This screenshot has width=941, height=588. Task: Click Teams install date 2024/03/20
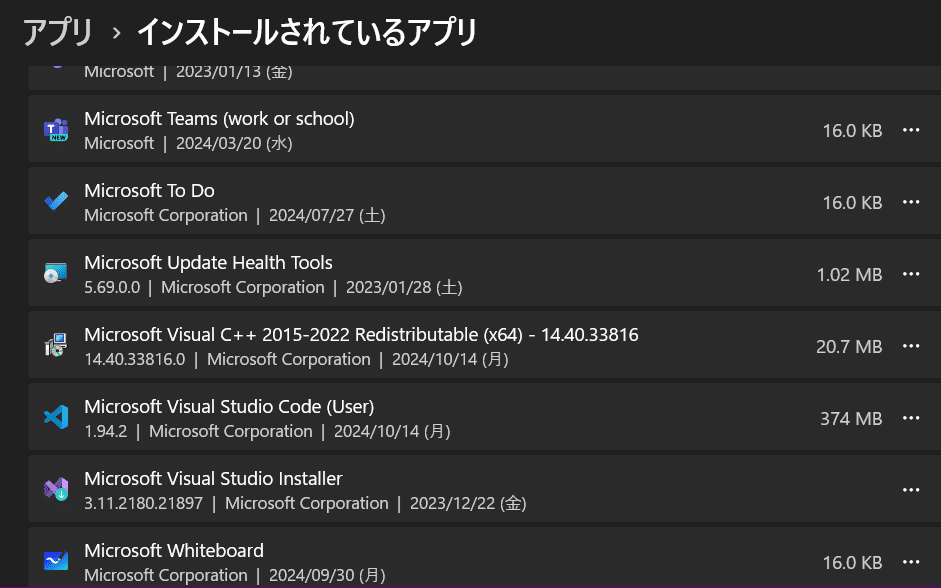(x=234, y=143)
